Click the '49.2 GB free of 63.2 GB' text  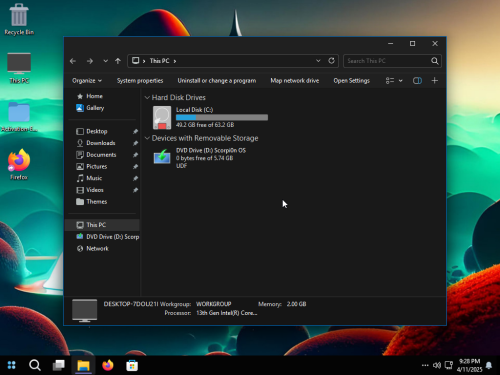[205, 125]
